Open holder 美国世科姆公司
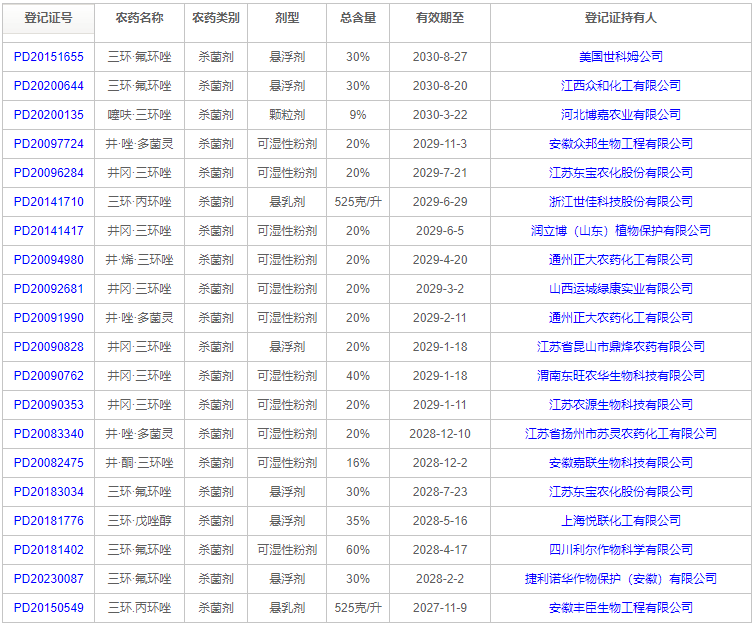 pos(621,57)
